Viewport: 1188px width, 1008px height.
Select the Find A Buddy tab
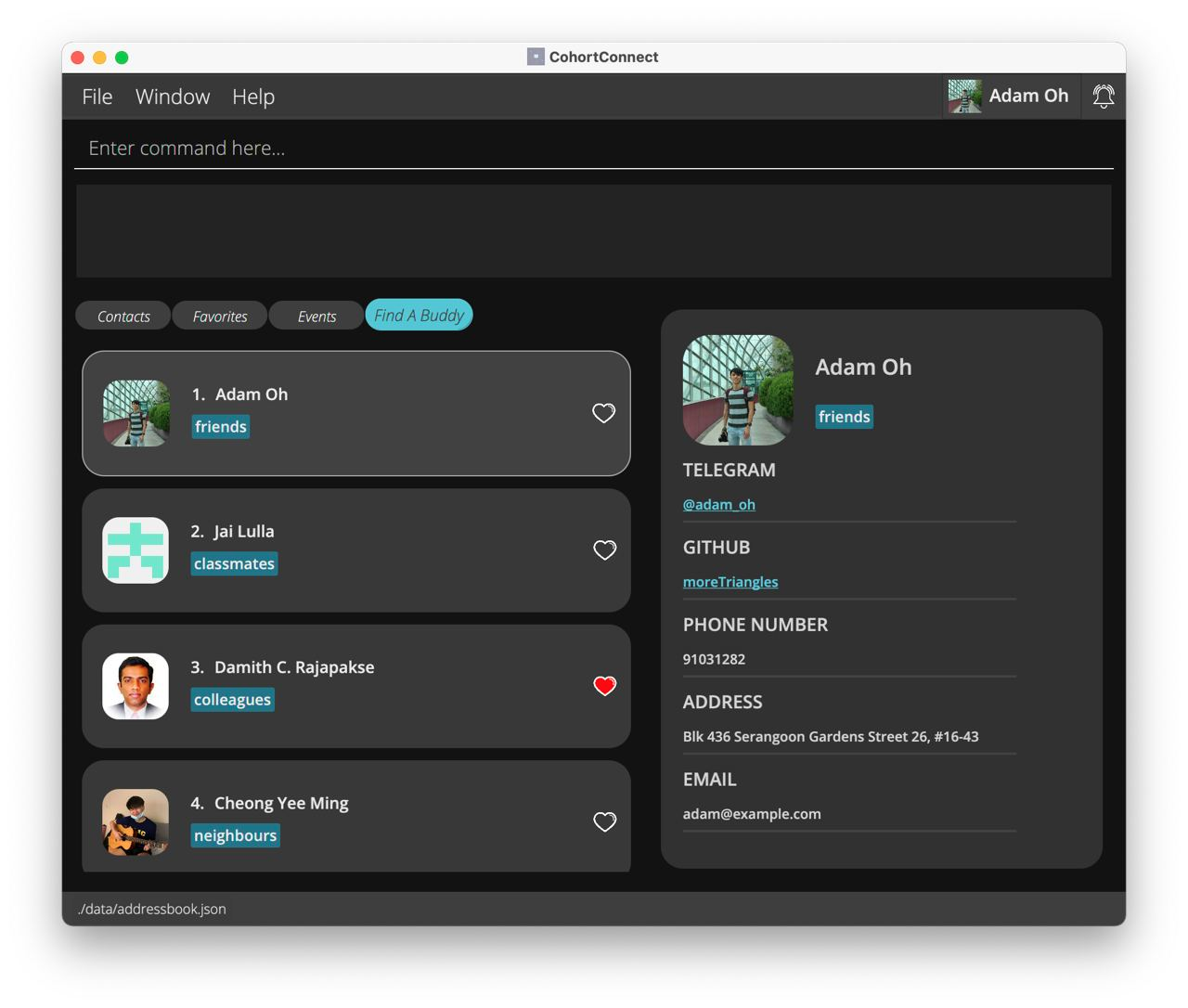(420, 316)
